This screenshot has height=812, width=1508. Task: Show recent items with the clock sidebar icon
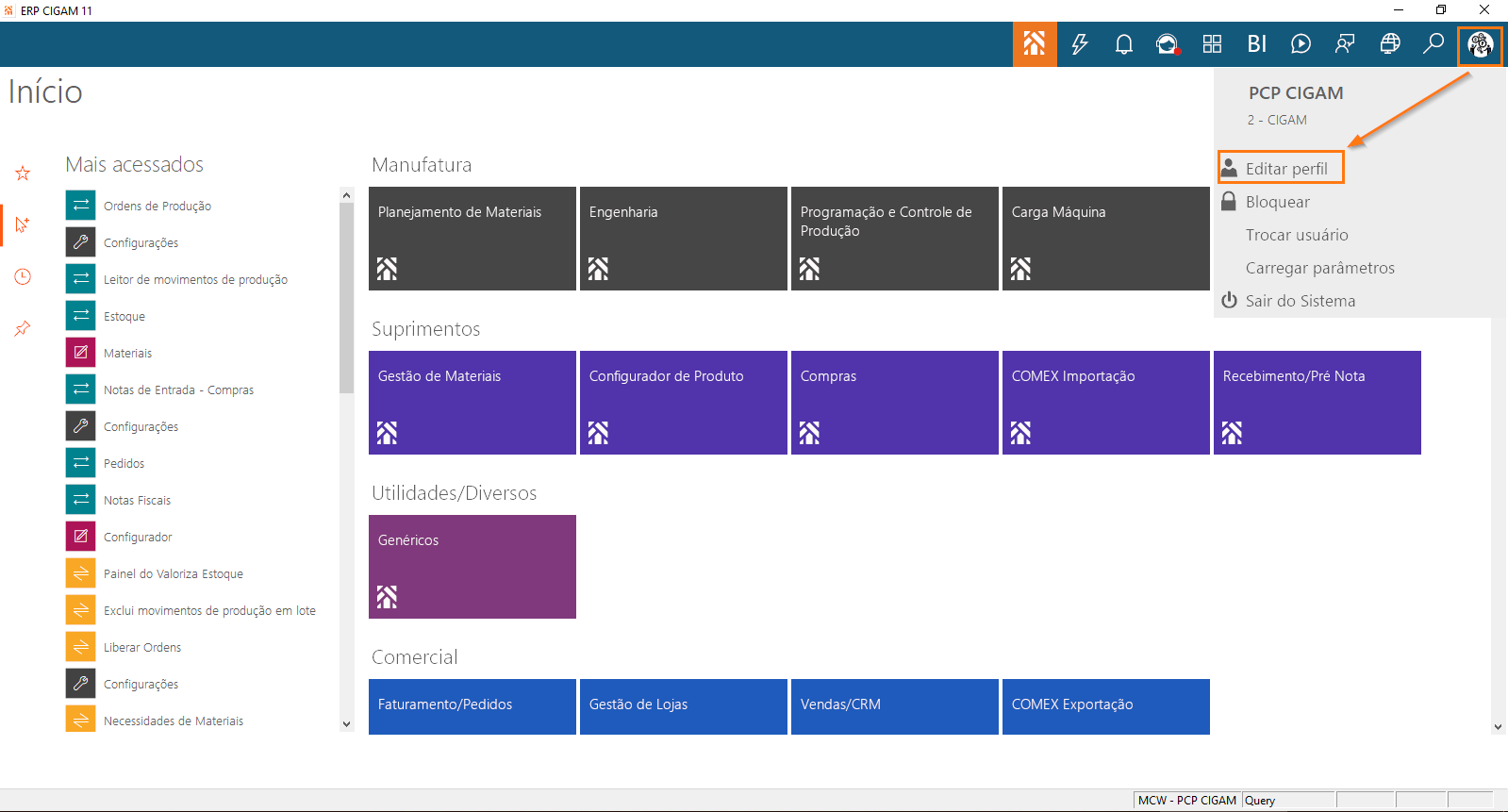[x=23, y=276]
